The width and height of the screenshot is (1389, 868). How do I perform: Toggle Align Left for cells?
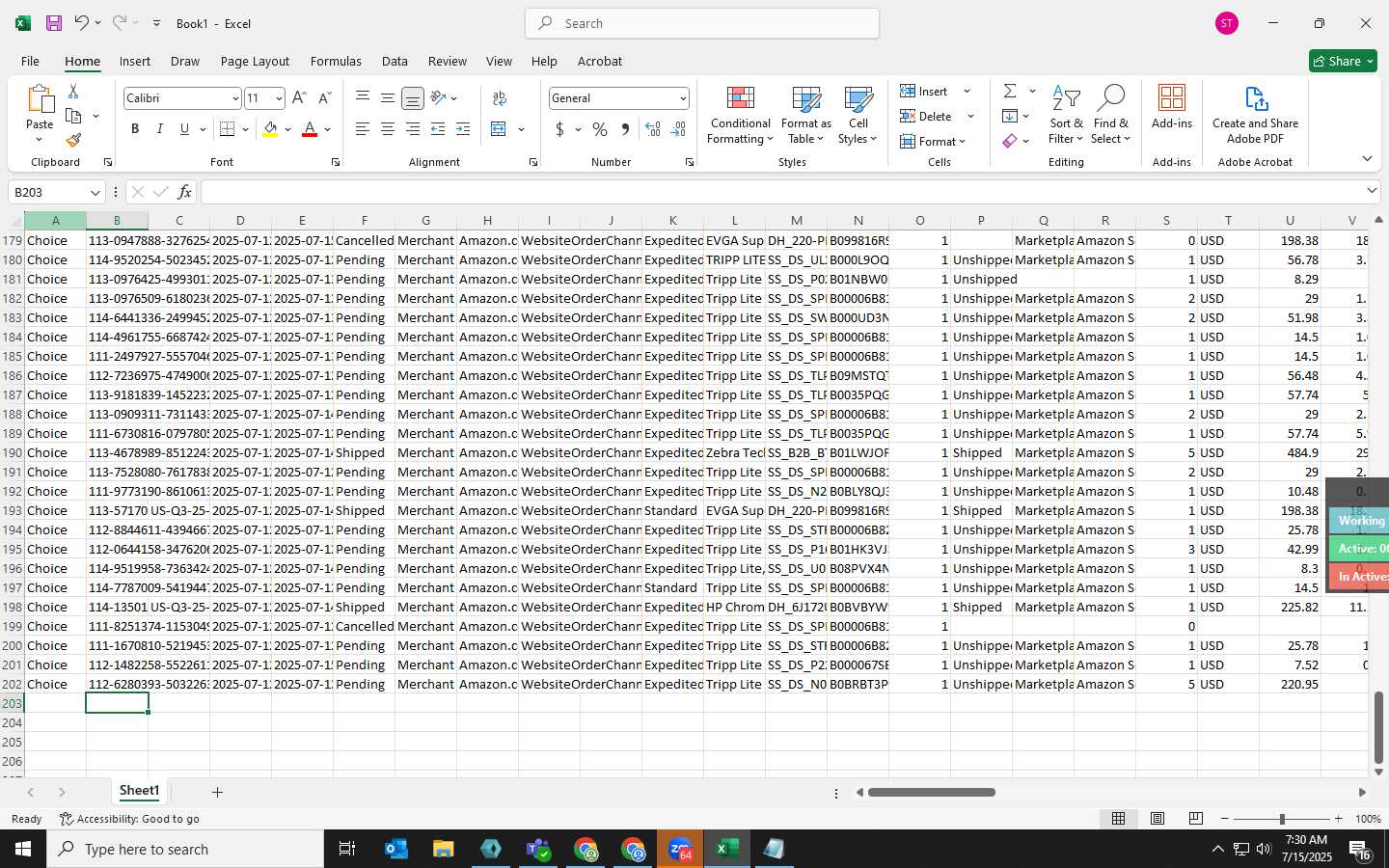(x=363, y=129)
